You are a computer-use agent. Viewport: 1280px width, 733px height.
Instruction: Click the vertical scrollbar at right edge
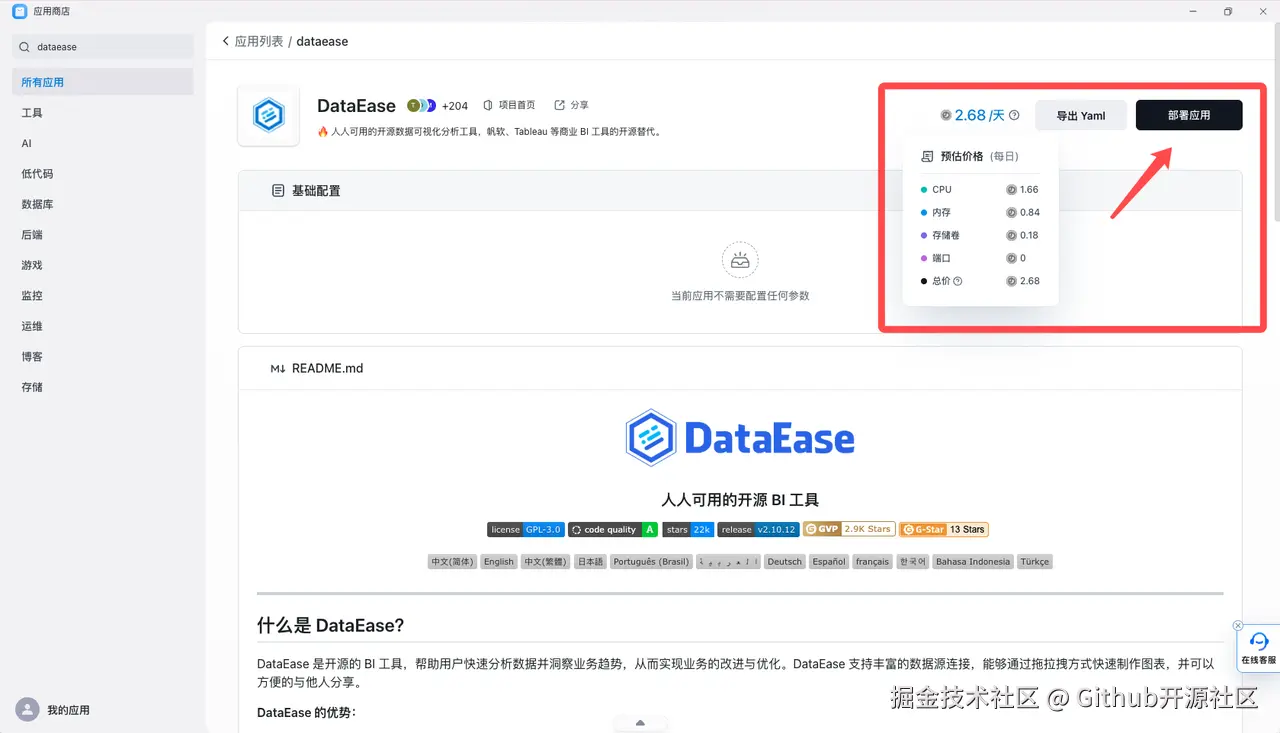[1276, 120]
